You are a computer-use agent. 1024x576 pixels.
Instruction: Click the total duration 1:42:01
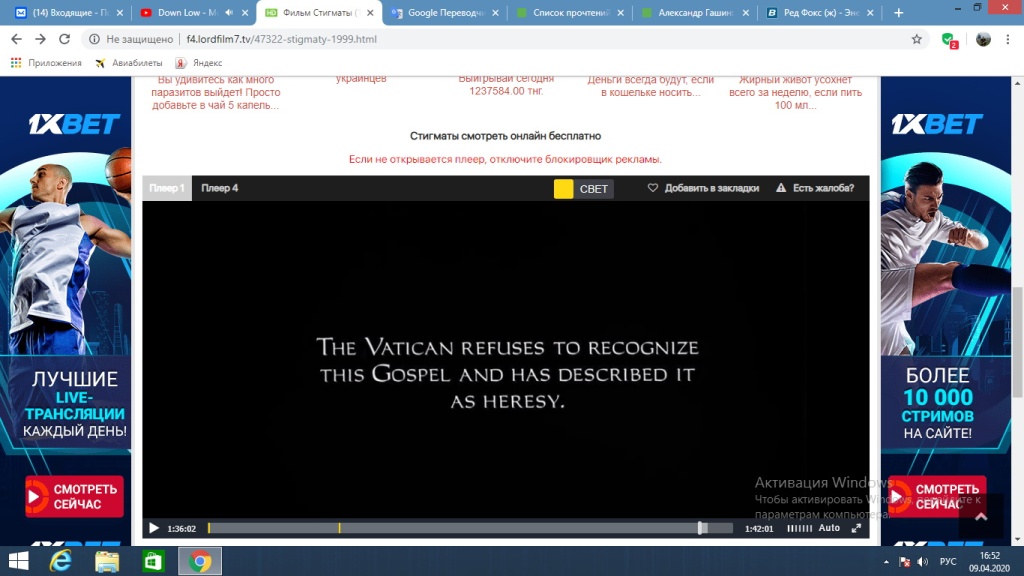[759, 528]
